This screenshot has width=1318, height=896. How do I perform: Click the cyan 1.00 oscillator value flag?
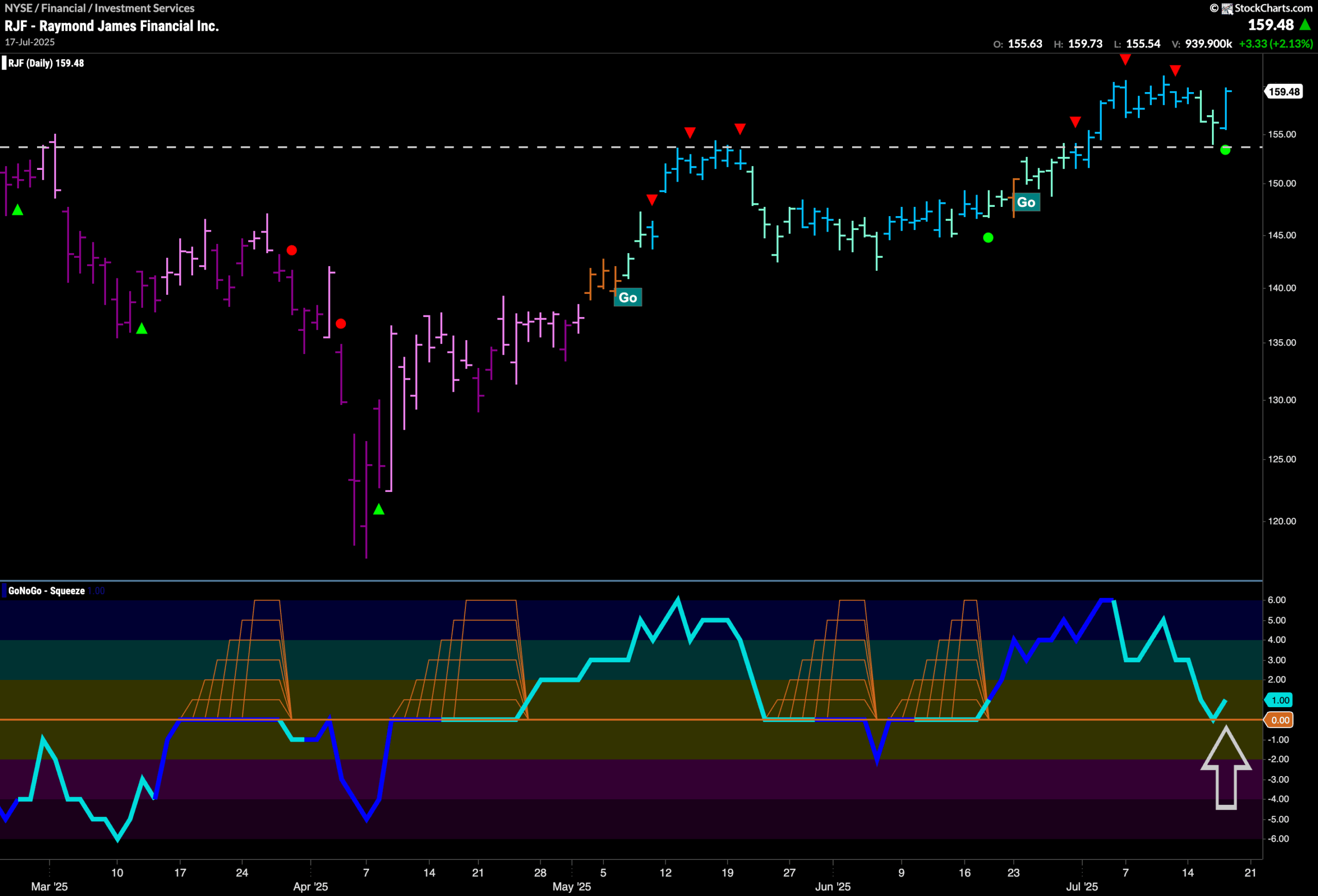pos(1279,700)
